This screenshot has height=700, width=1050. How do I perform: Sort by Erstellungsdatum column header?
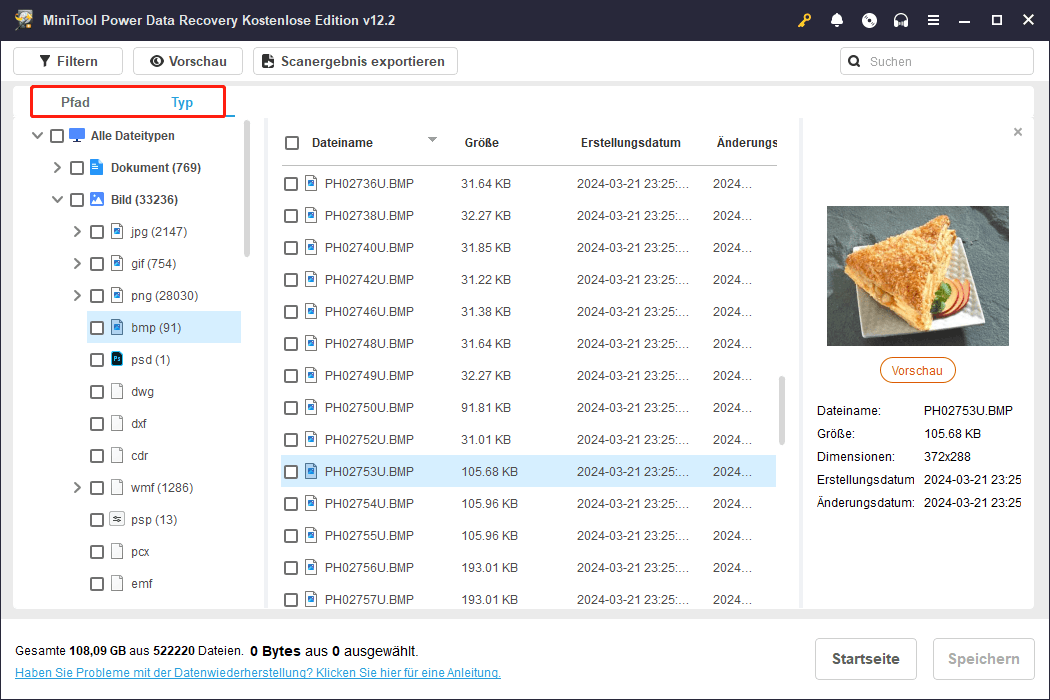pyautogui.click(x=631, y=143)
